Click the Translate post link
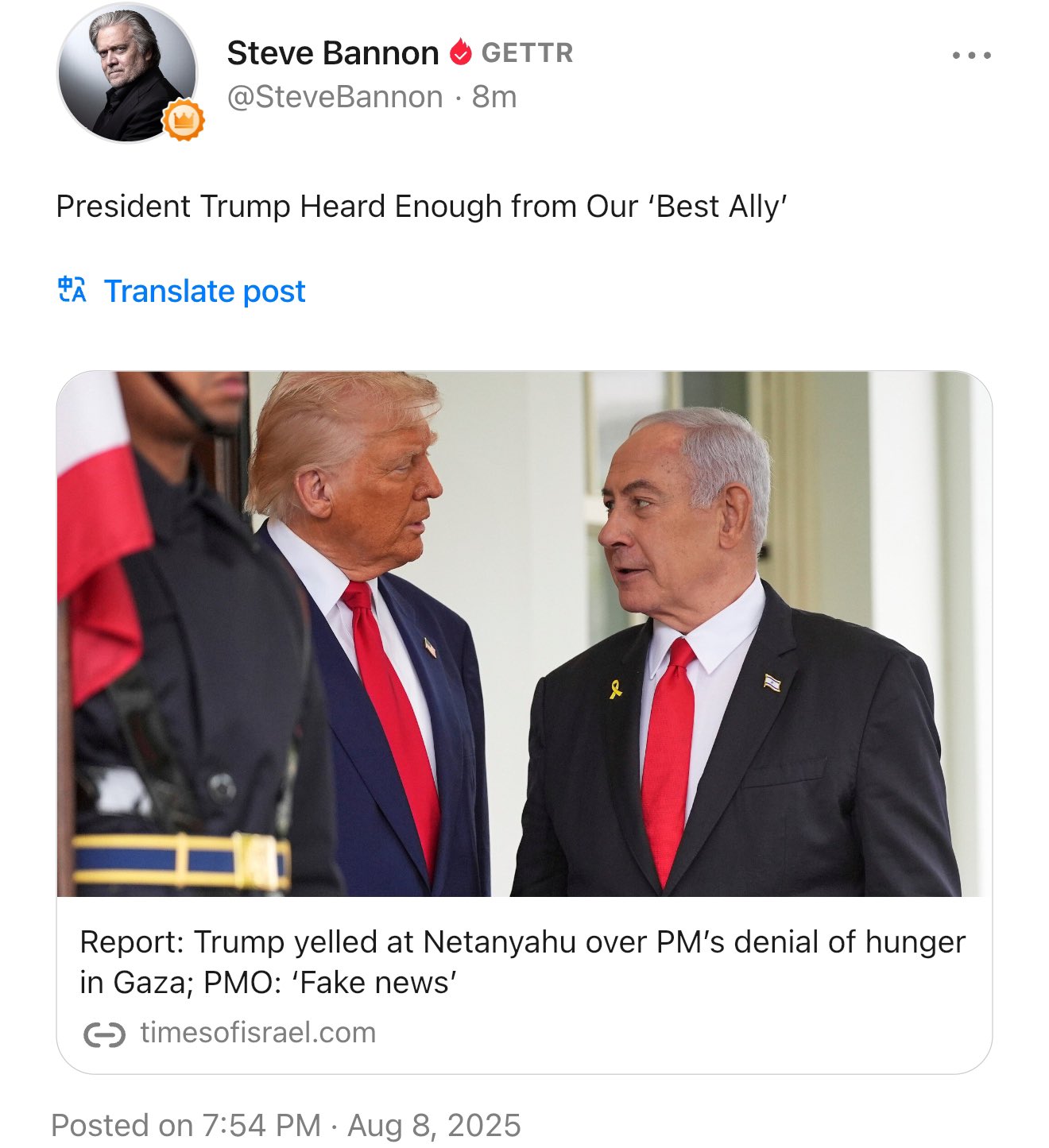Screen dimensions: 1049x1148 (204, 291)
